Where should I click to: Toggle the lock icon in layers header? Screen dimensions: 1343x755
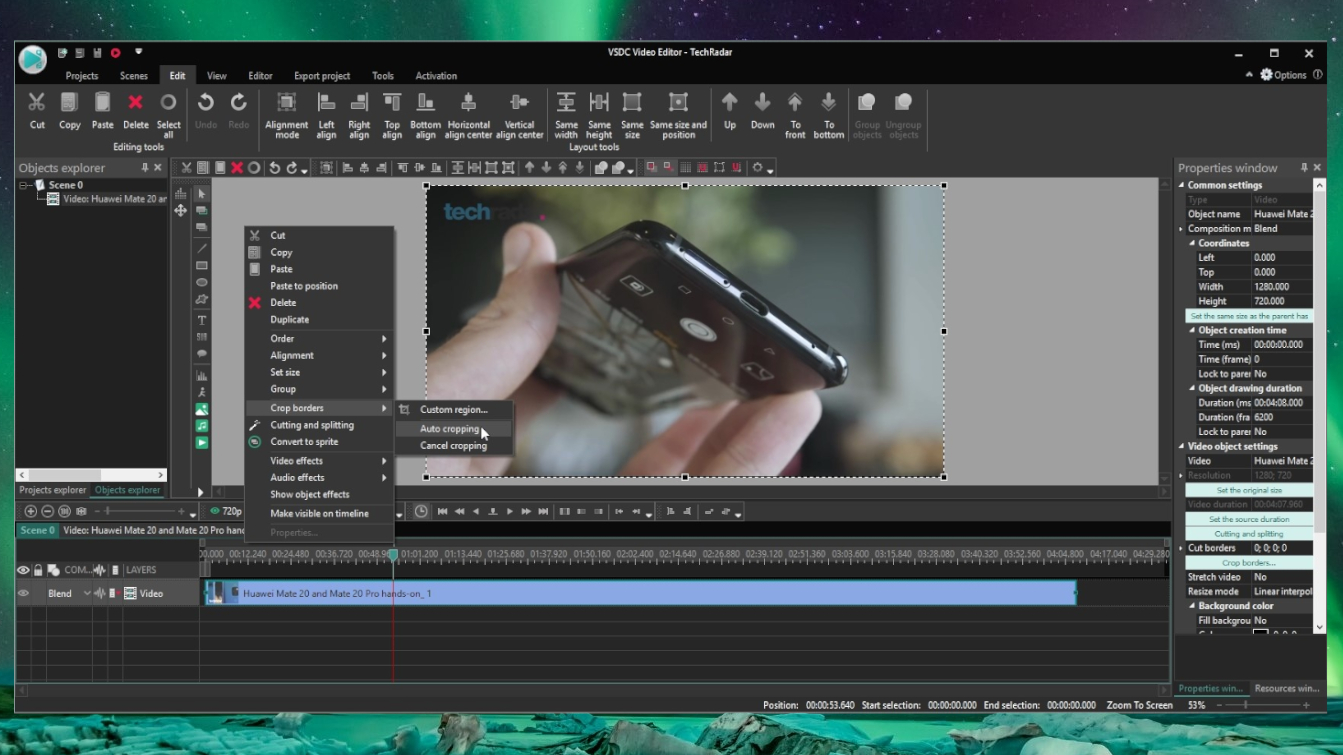(x=38, y=570)
